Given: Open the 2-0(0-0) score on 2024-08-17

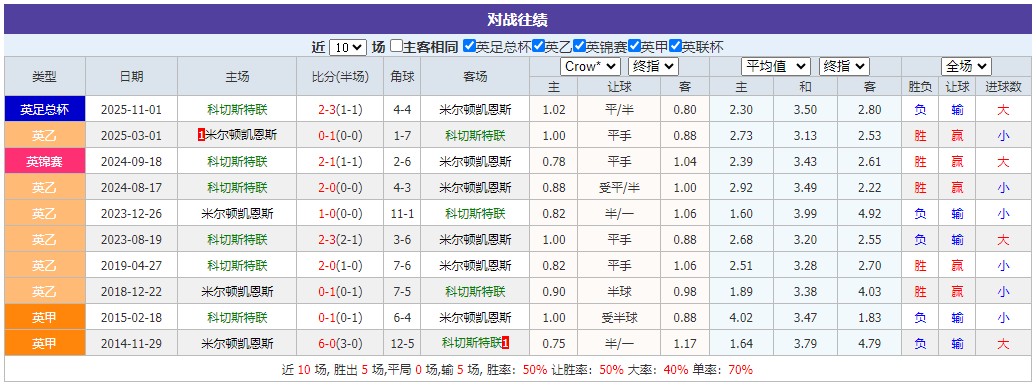Looking at the screenshot, I should coord(340,188).
